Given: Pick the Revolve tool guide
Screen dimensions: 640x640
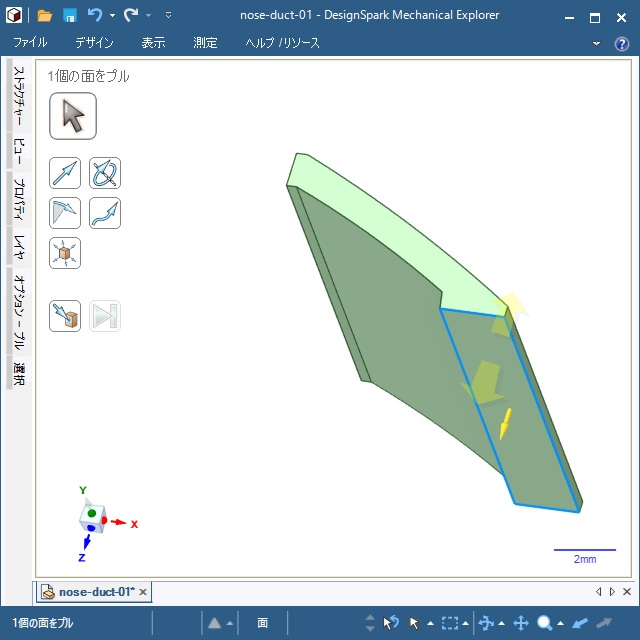Looking at the screenshot, I should (x=105, y=173).
